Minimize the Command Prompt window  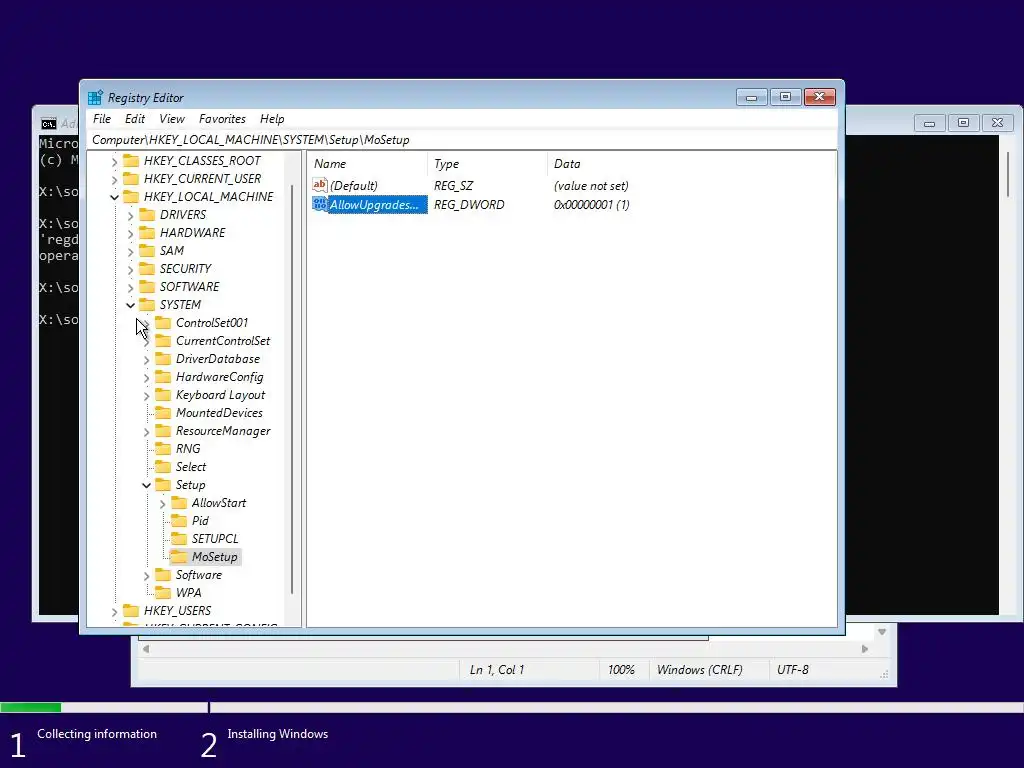click(x=929, y=123)
